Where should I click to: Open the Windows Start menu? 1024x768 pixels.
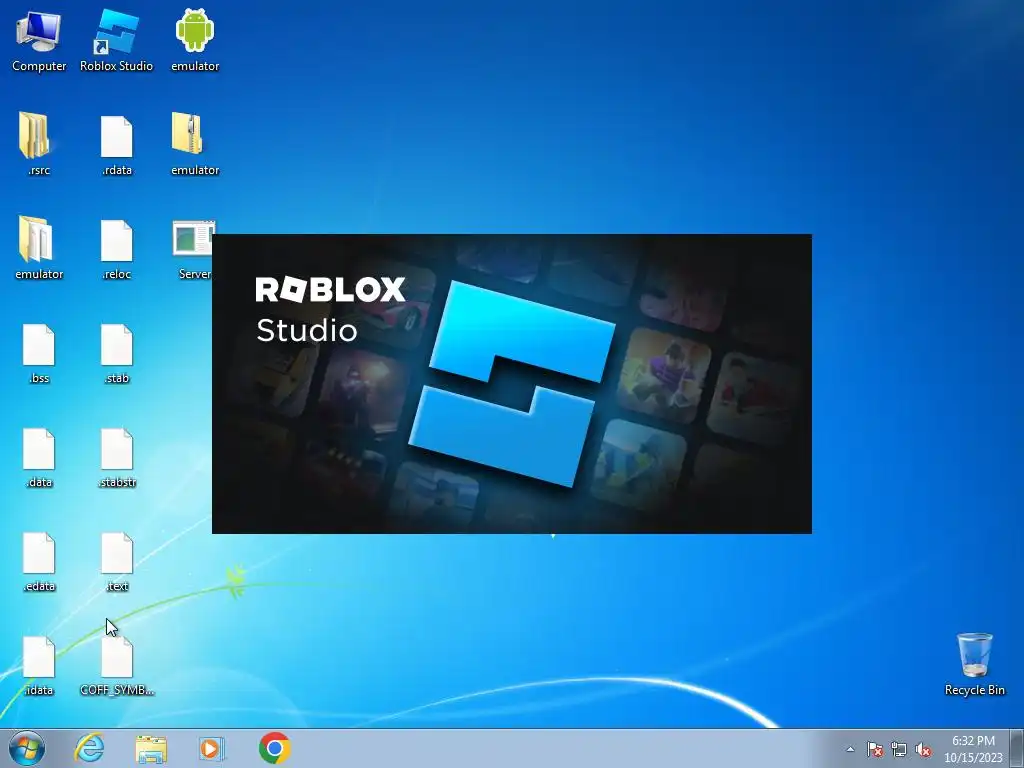[27, 748]
